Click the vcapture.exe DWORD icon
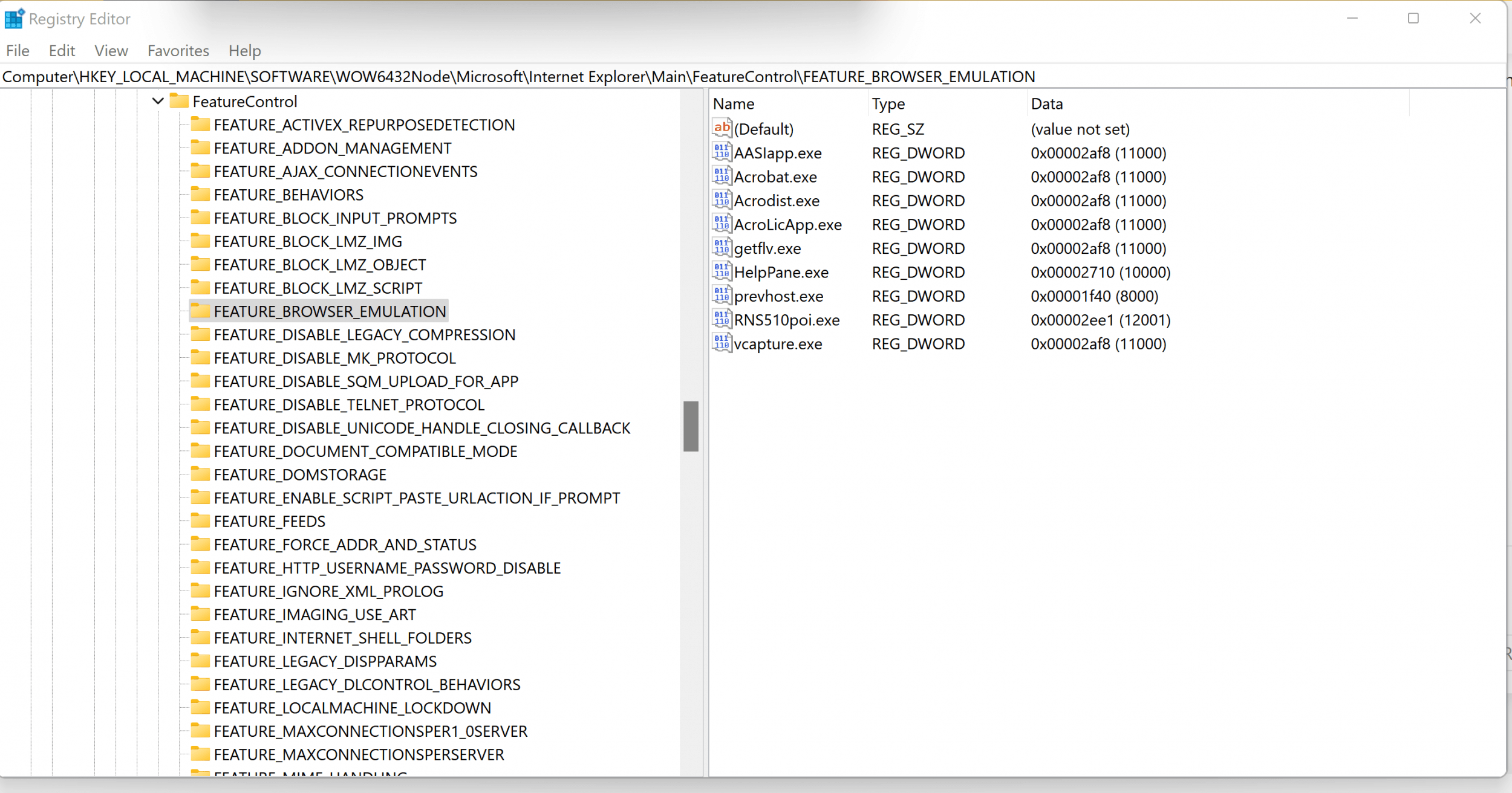Viewport: 1512px width, 793px height. [x=722, y=343]
